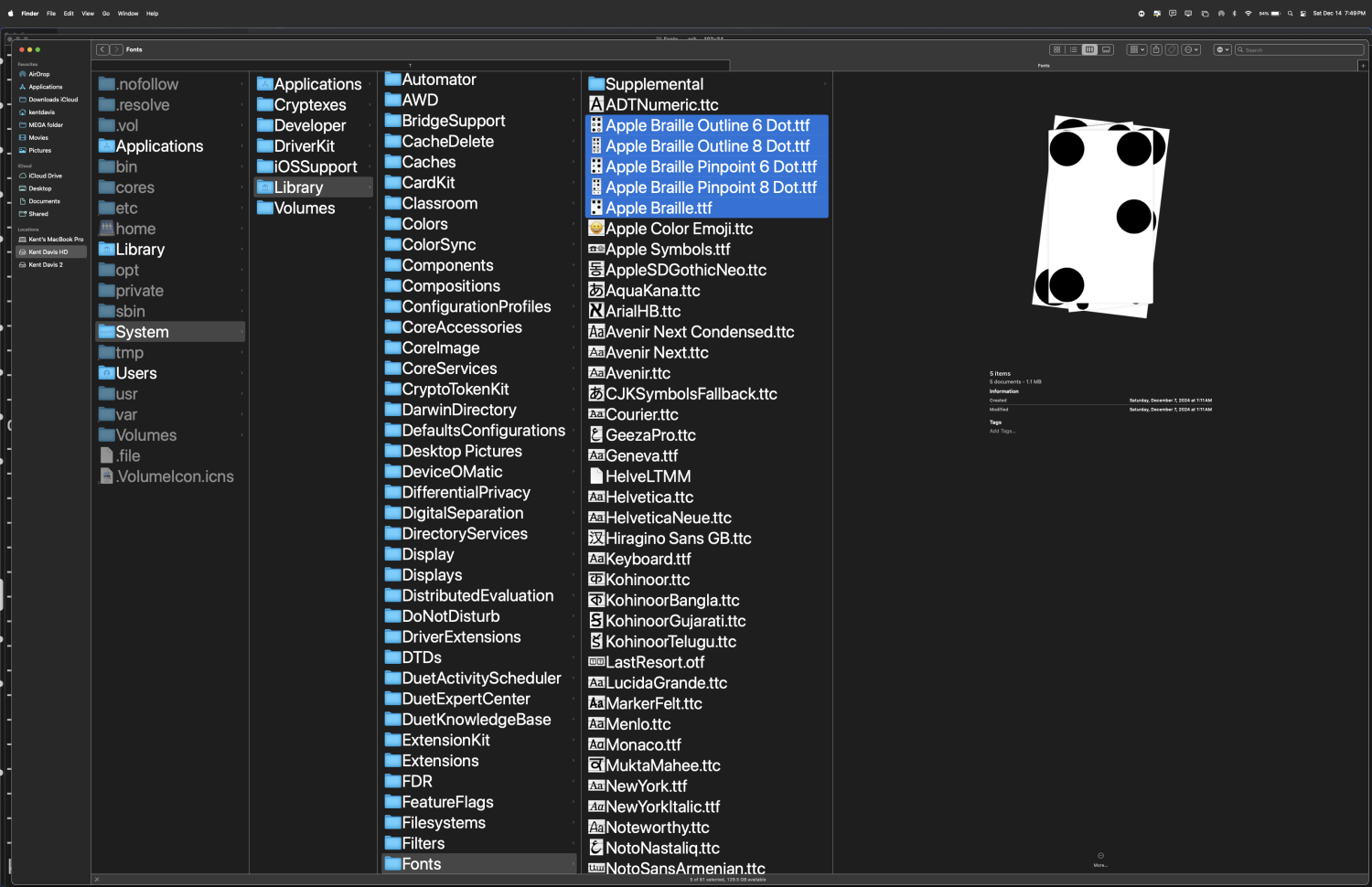Click the new tab plus button
This screenshot has height=887, width=1372.
pyautogui.click(x=1363, y=66)
